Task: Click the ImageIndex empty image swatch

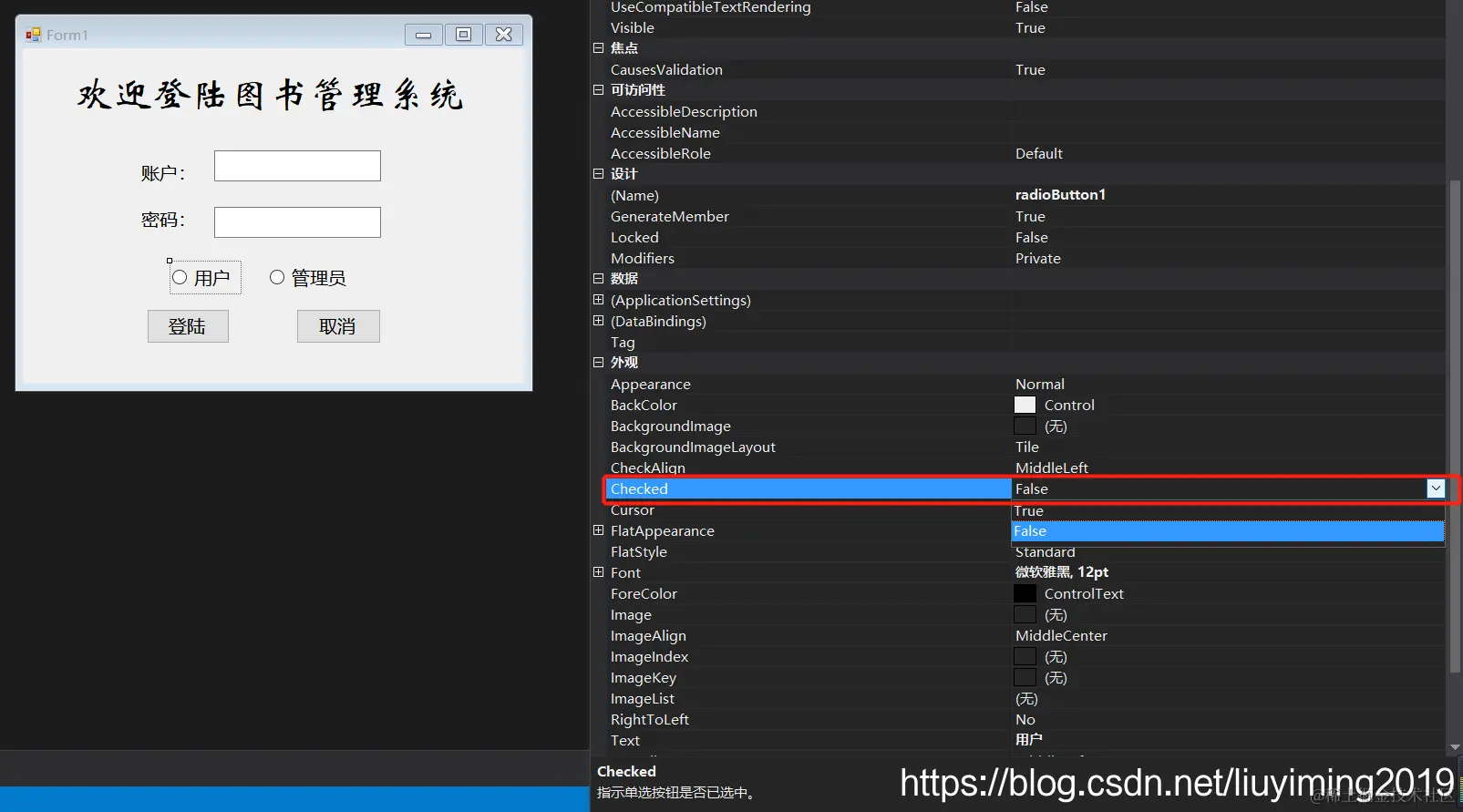Action: pyautogui.click(x=1025, y=656)
